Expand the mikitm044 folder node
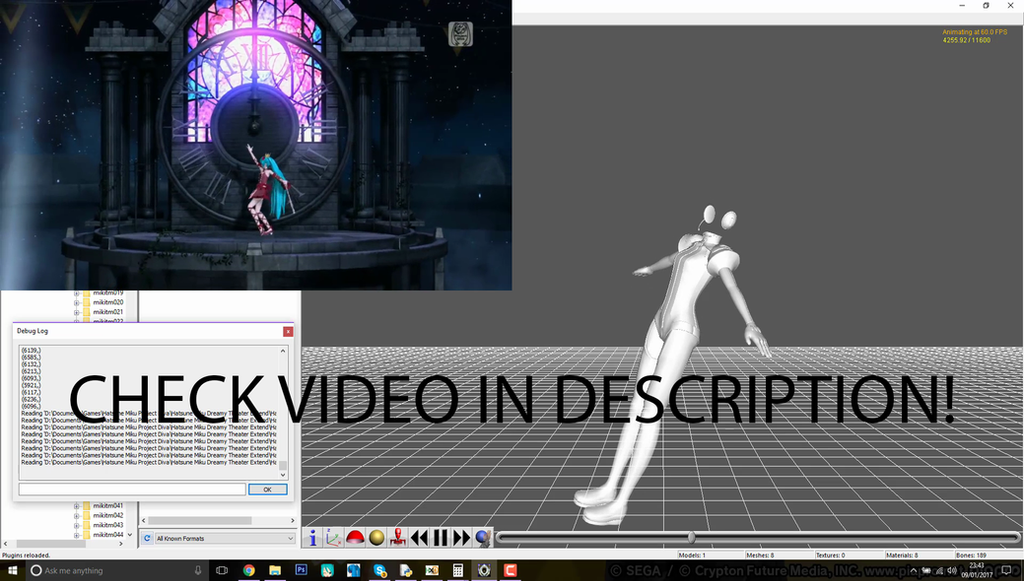The height and width of the screenshot is (581, 1024). 76,535
